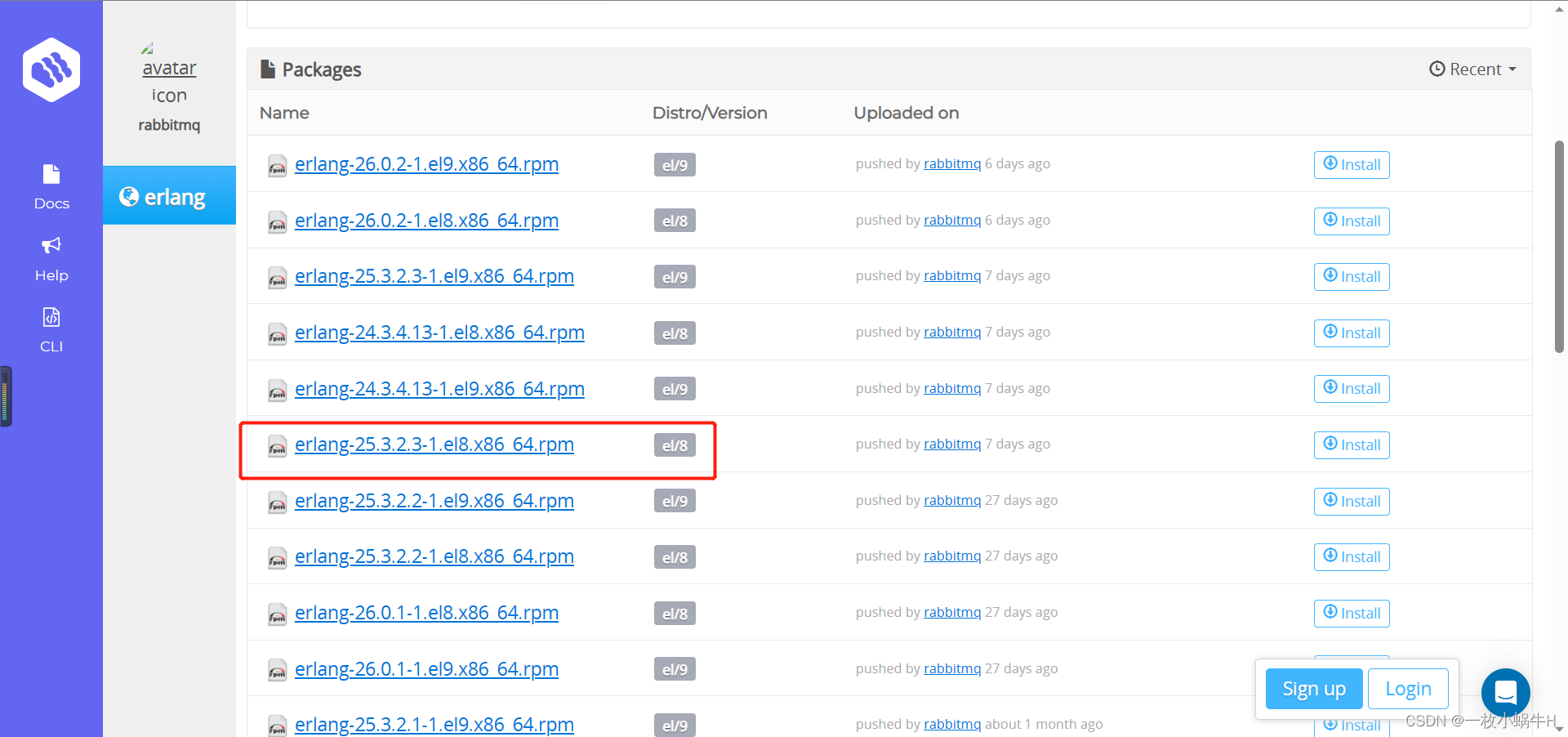Click el/8 badge for erlang-26.0.1-1.el8
Image resolution: width=1568 pixels, height=737 pixels.
point(675,614)
